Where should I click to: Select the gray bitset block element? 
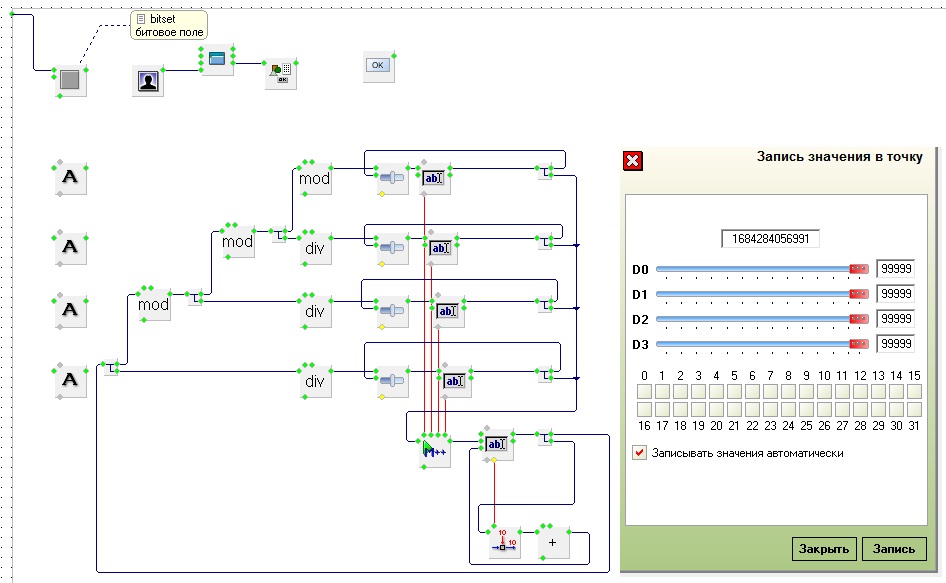pos(70,81)
